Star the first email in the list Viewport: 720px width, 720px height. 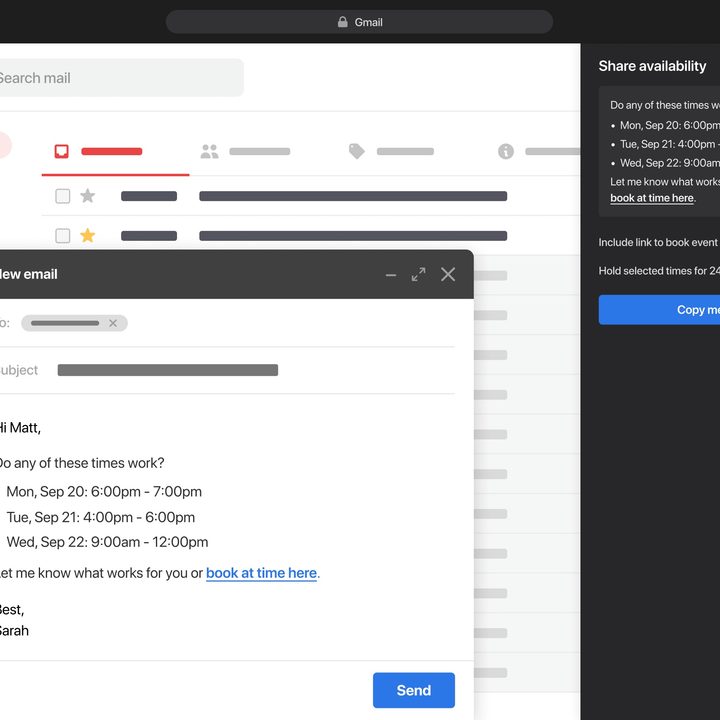click(x=88, y=196)
